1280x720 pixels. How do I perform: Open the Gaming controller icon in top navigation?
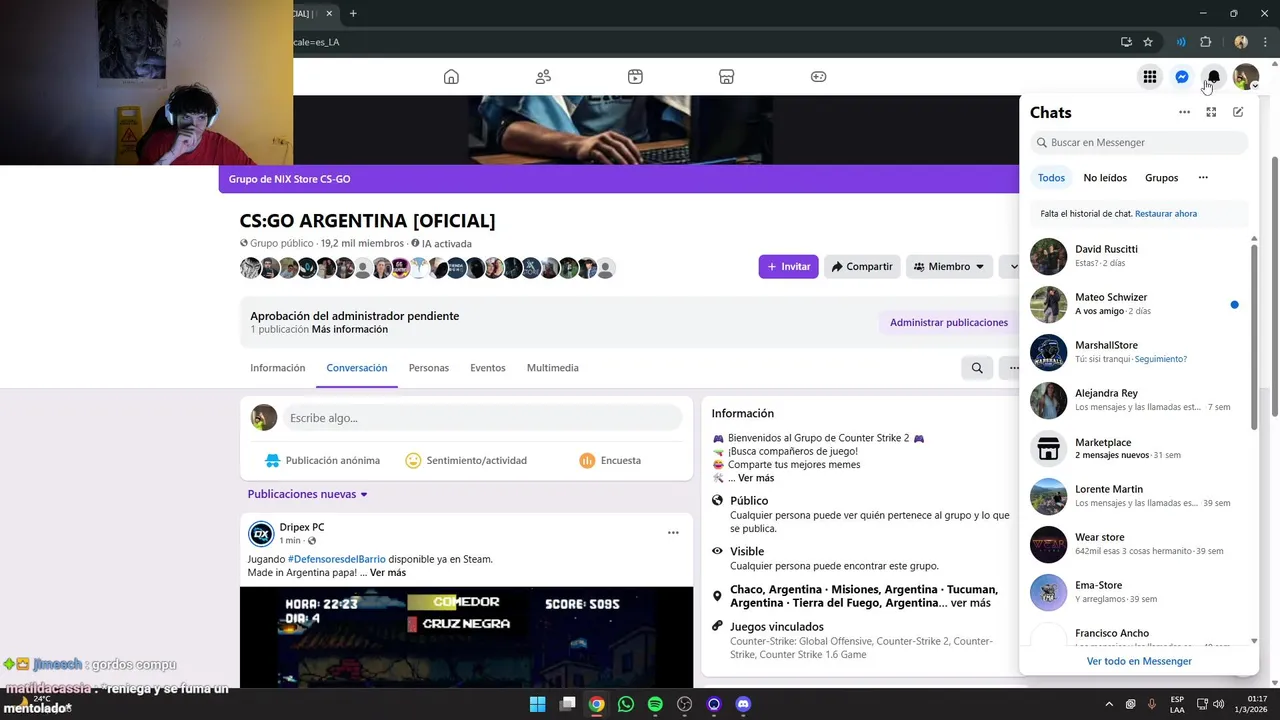pyautogui.click(x=818, y=77)
